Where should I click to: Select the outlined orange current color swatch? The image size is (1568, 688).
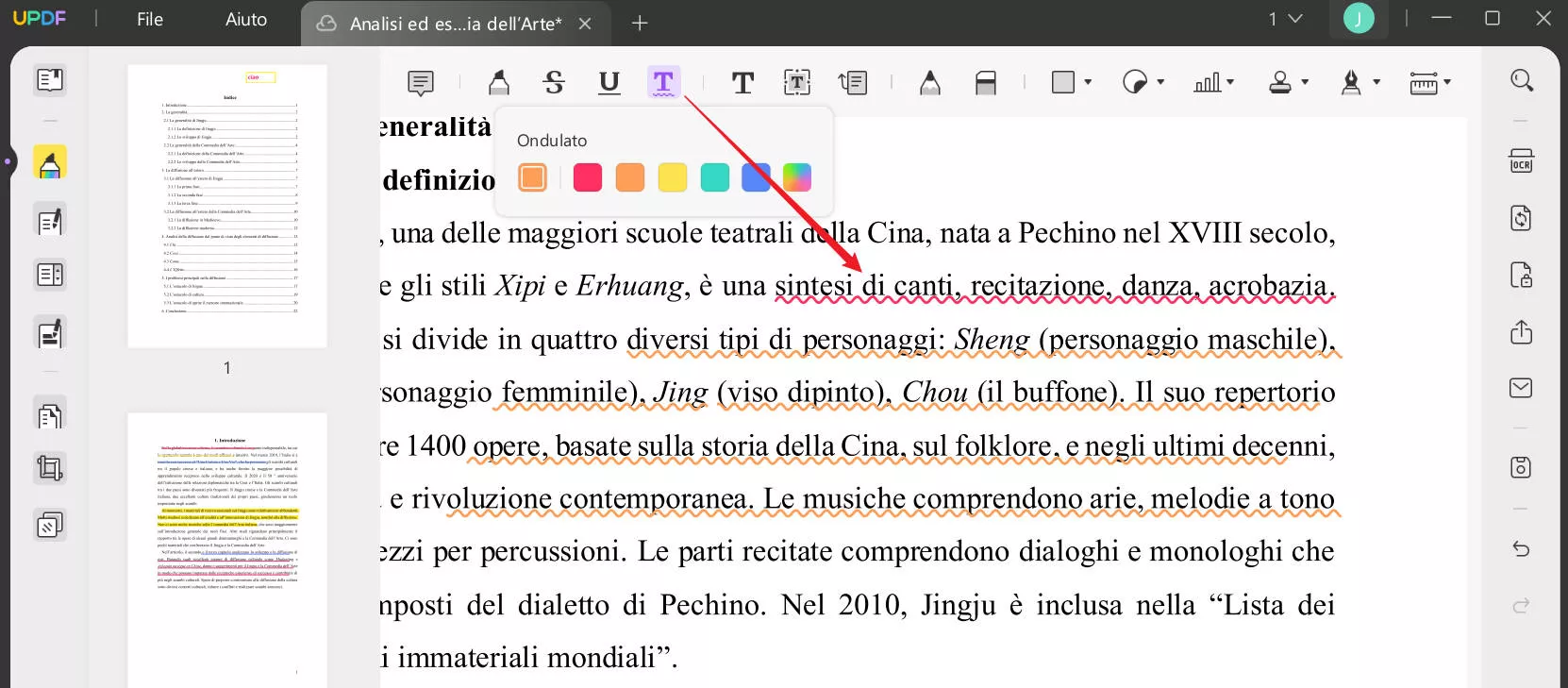(533, 177)
